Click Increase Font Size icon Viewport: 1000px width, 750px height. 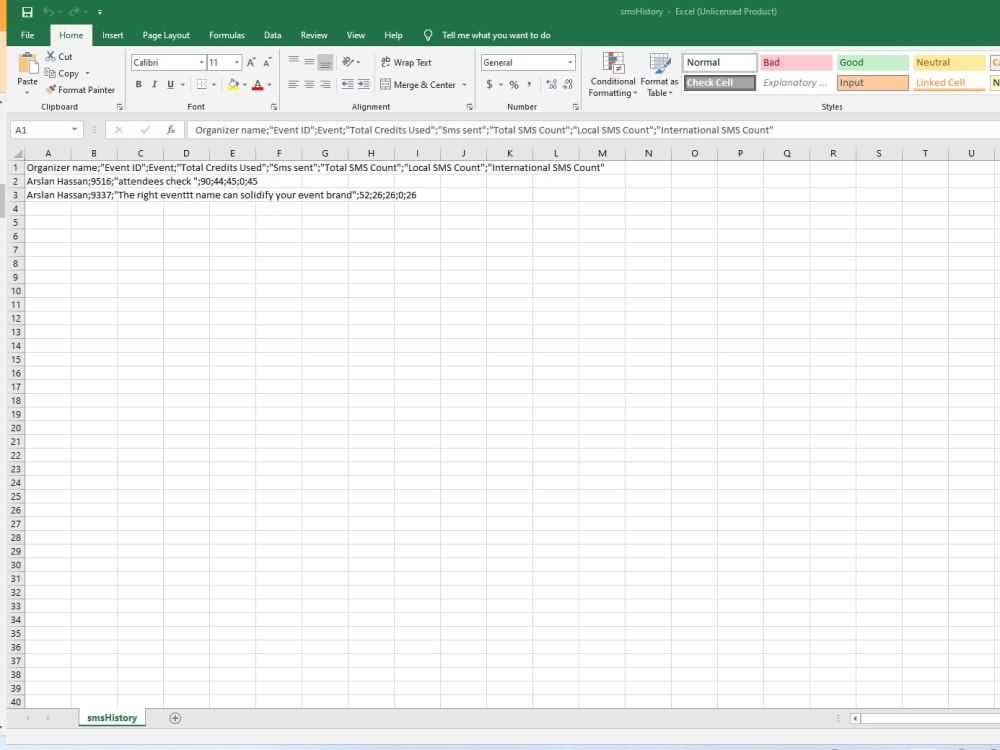[251, 62]
